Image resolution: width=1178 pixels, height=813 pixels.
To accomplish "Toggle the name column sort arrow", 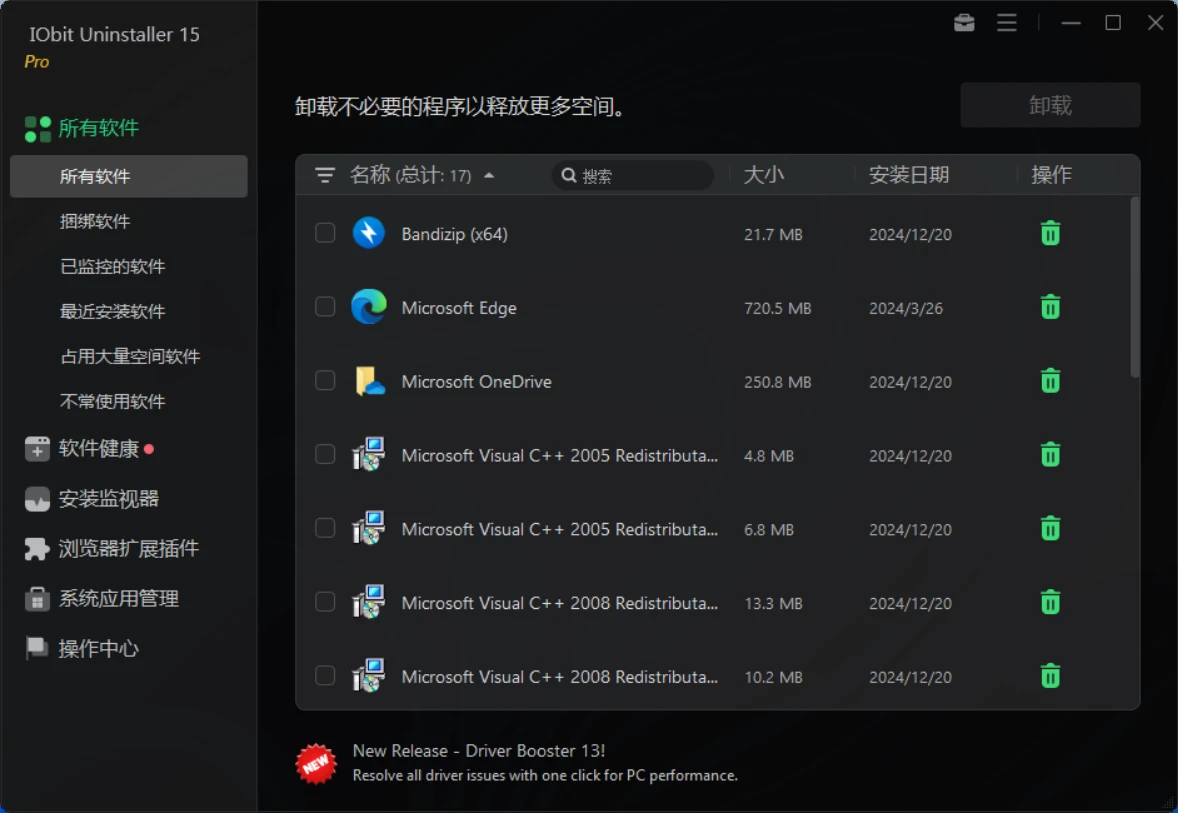I will [x=489, y=175].
